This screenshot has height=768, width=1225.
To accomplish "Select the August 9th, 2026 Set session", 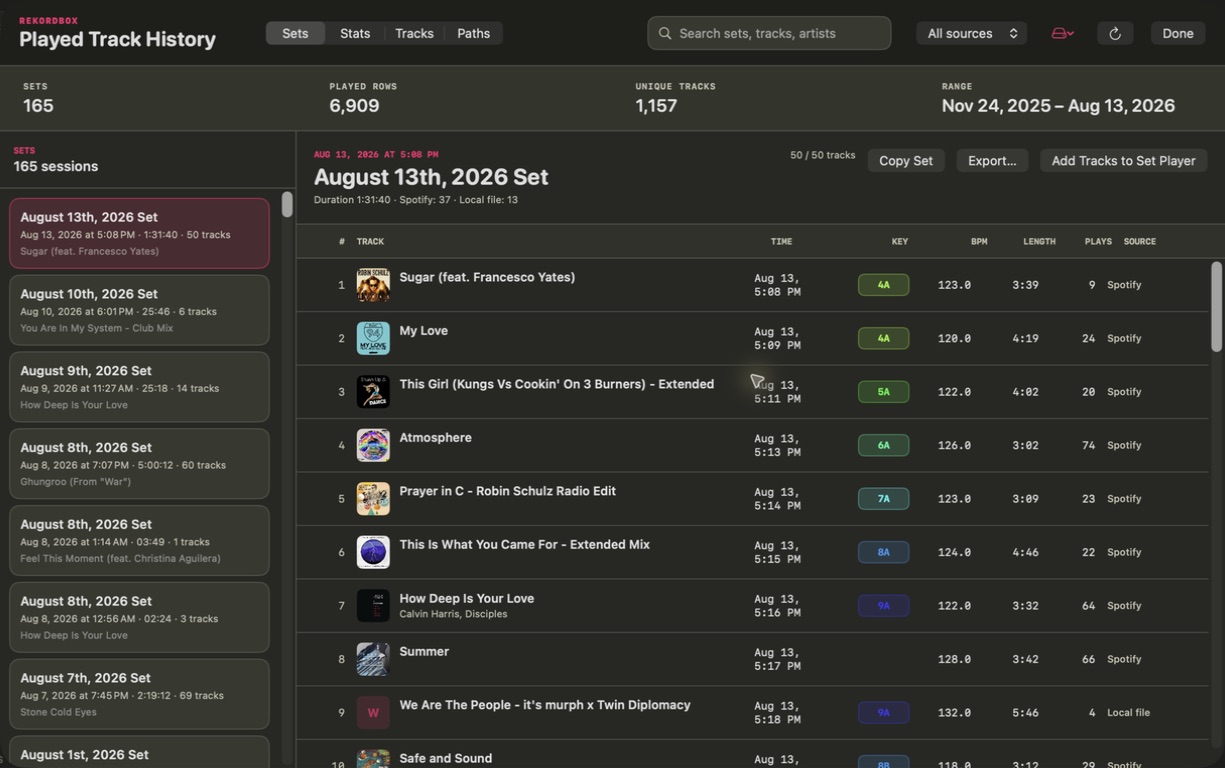I will (139, 387).
